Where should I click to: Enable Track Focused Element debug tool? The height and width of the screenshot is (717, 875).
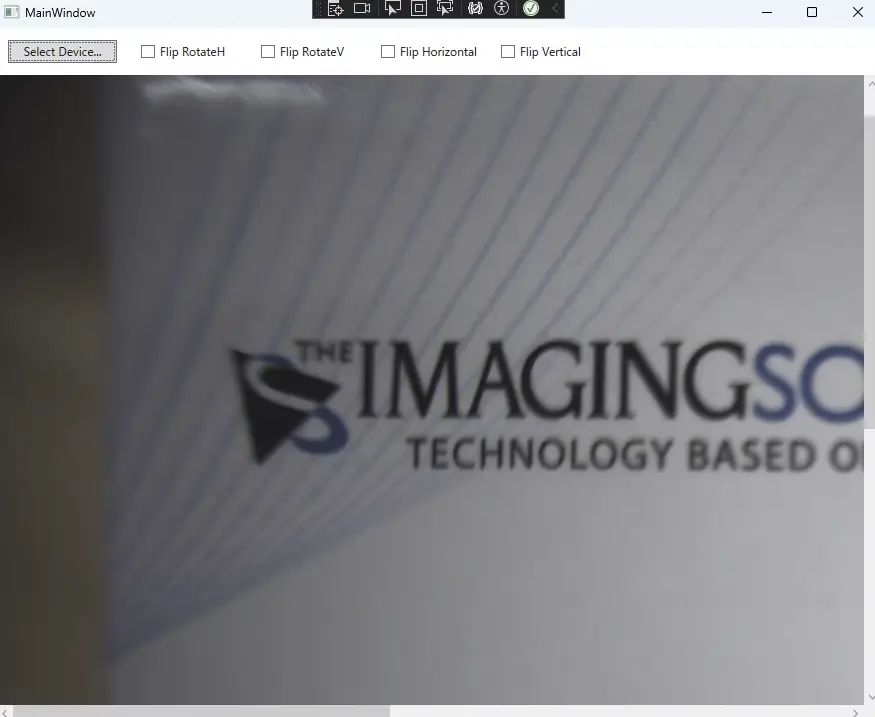[x=445, y=9]
